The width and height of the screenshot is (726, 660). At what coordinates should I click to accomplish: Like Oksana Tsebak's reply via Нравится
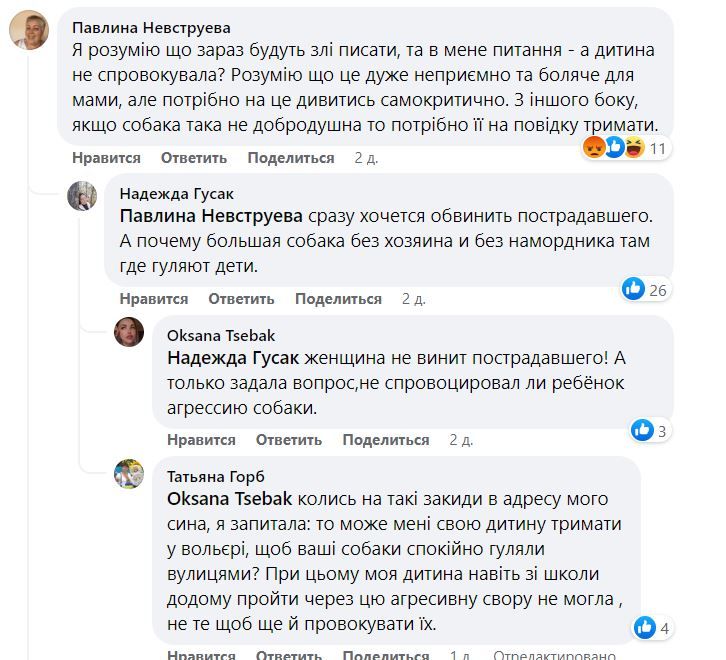point(201,440)
